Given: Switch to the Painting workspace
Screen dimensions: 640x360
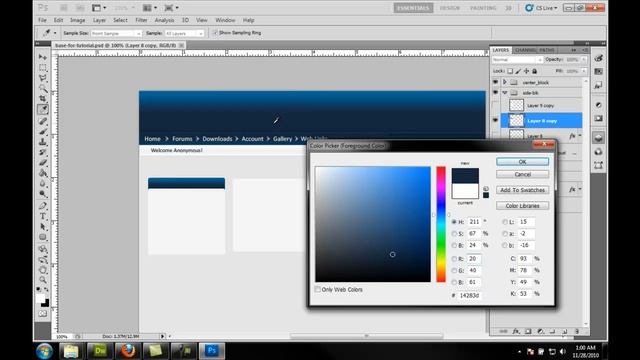Looking at the screenshot, I should pyautogui.click(x=483, y=8).
